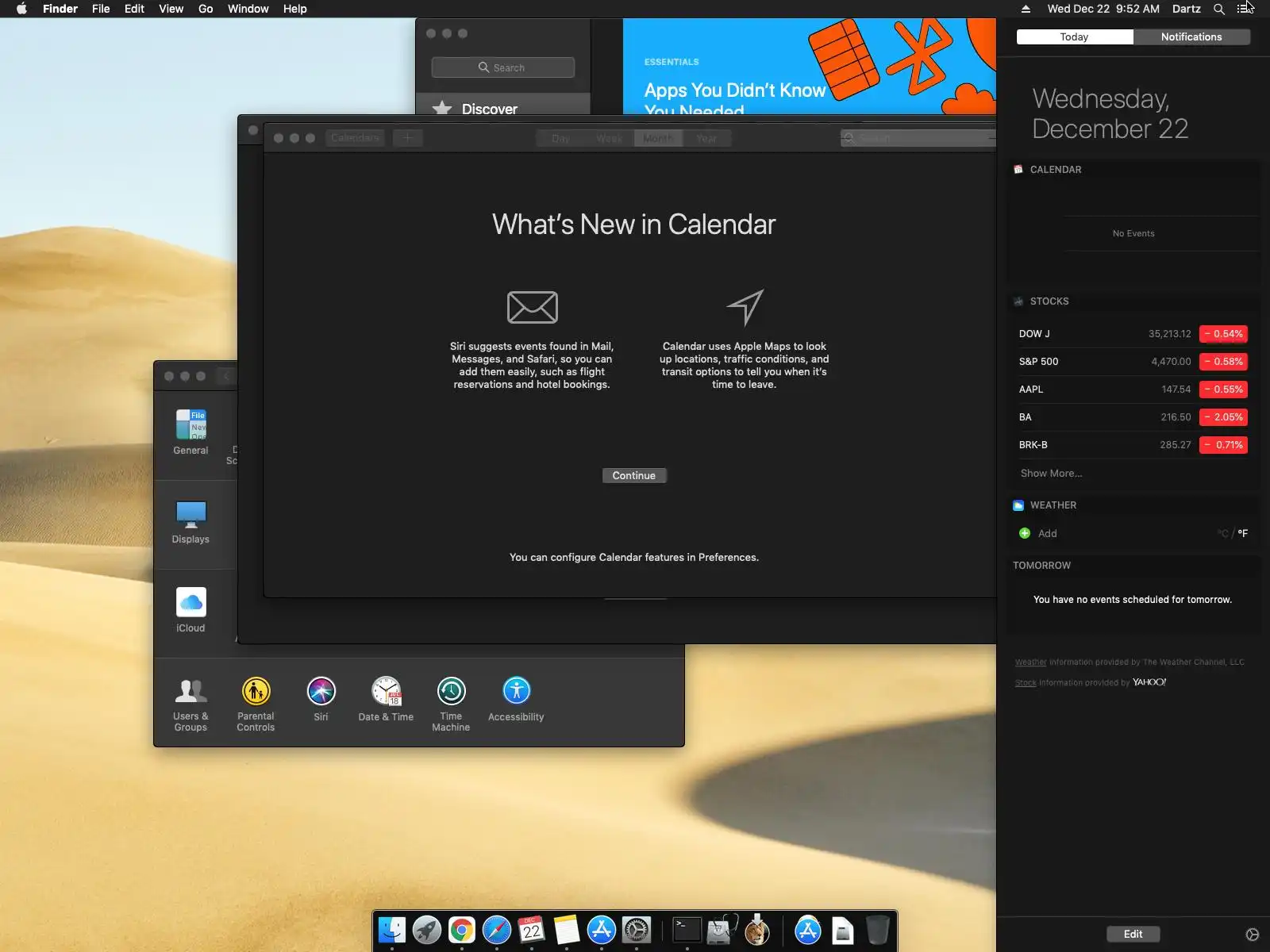Select the S&P 500 stock row
This screenshot has height=952, width=1270.
(1133, 362)
